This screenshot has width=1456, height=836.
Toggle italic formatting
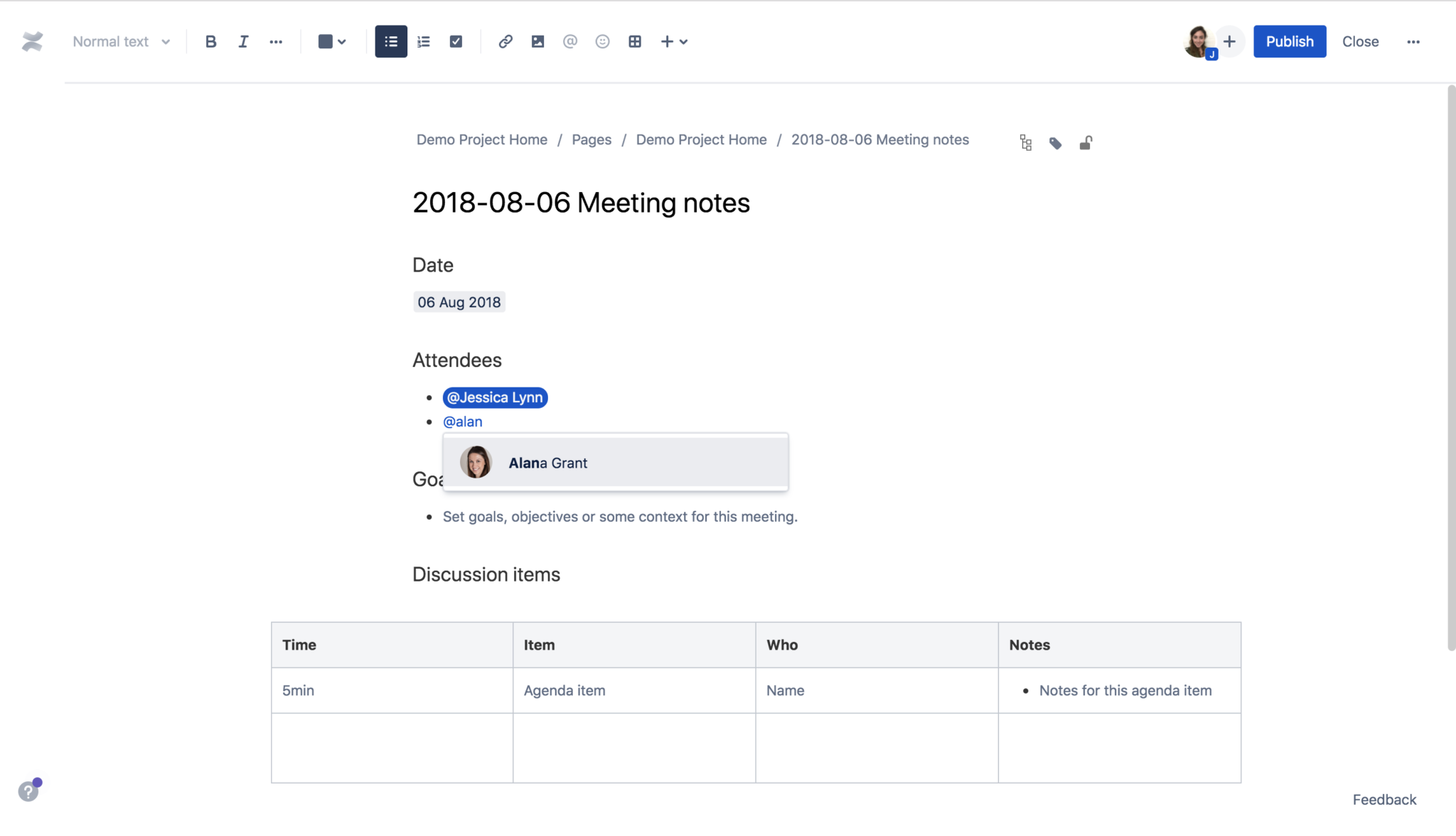(x=243, y=41)
